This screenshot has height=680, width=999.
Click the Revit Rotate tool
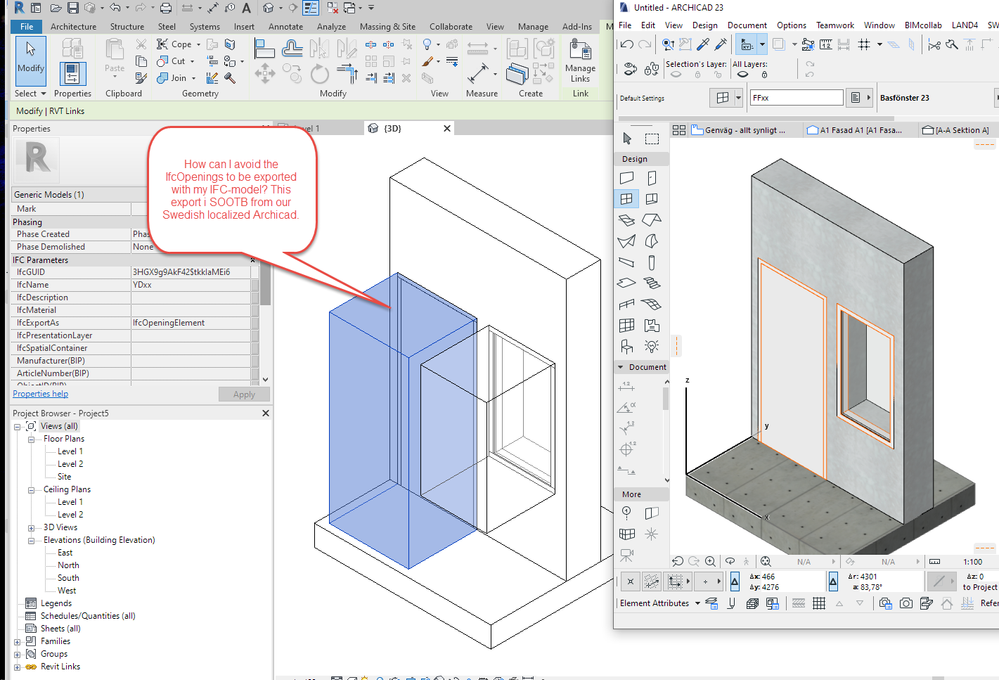tap(319, 75)
